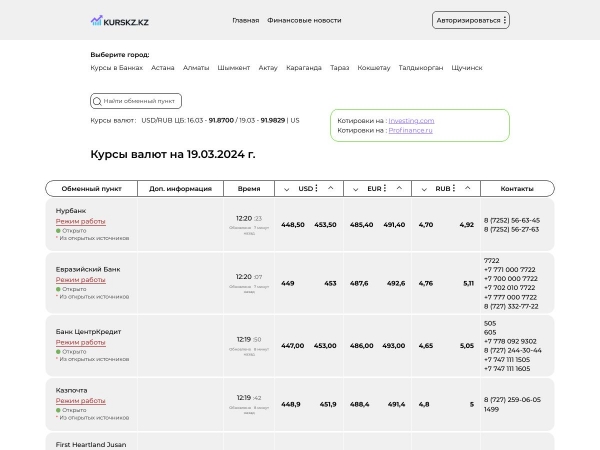Open Финансовые новости menu item
Image resolution: width=600 pixels, height=450 pixels.
304,20
